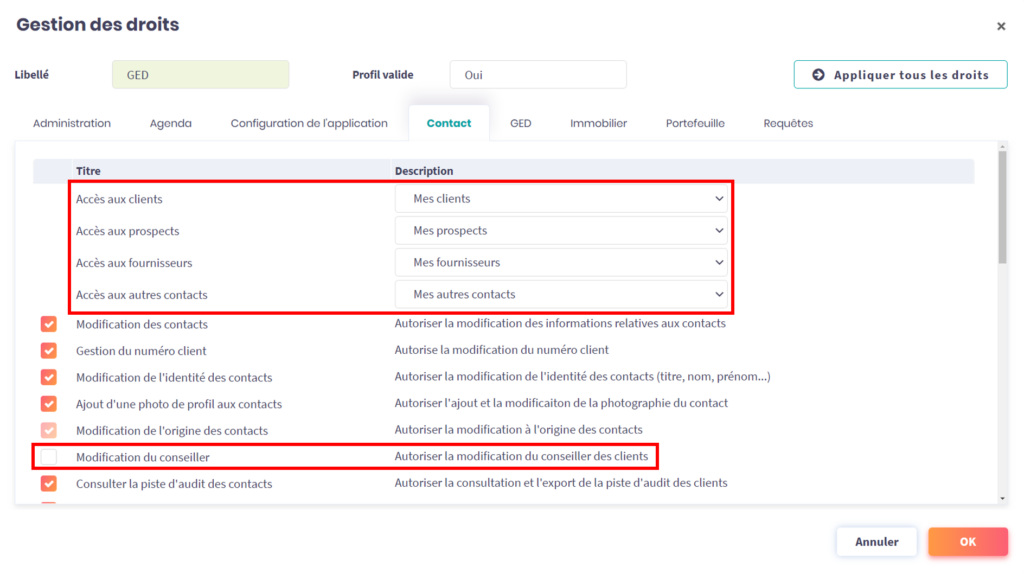Click the arrow icon in Appliquer tous les droits

pos(818,75)
